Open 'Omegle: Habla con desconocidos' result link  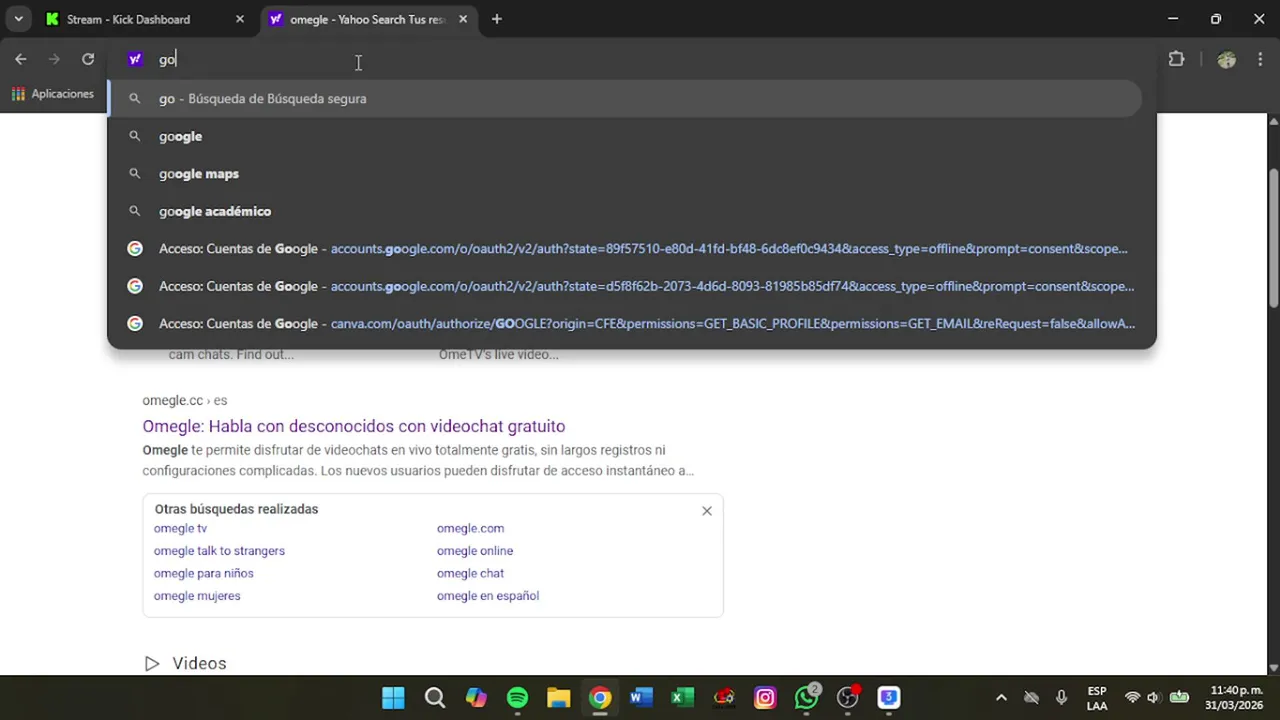point(353,426)
